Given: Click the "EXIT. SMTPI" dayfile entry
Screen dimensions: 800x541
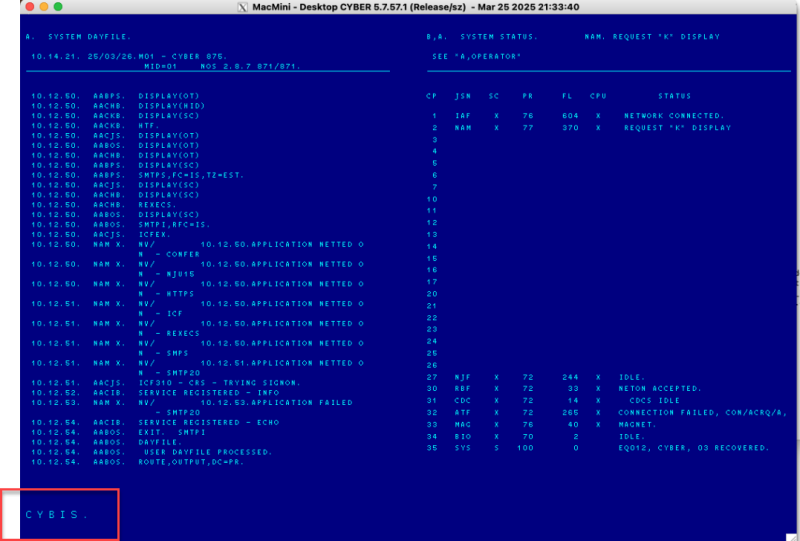Looking at the screenshot, I should click(172, 432).
